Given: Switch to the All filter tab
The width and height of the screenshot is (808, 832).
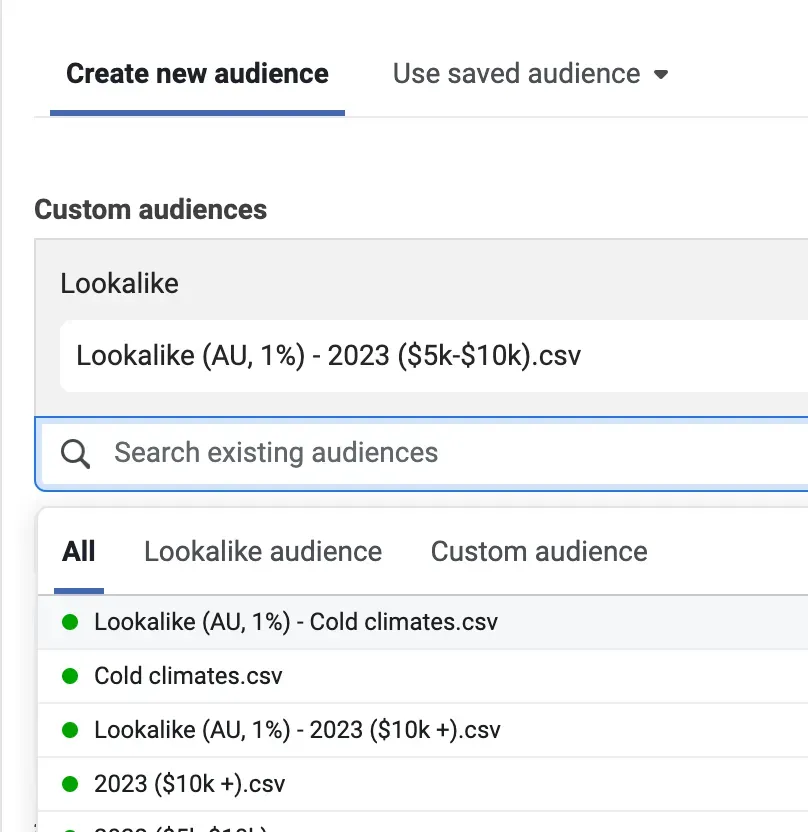Looking at the screenshot, I should tap(79, 551).
